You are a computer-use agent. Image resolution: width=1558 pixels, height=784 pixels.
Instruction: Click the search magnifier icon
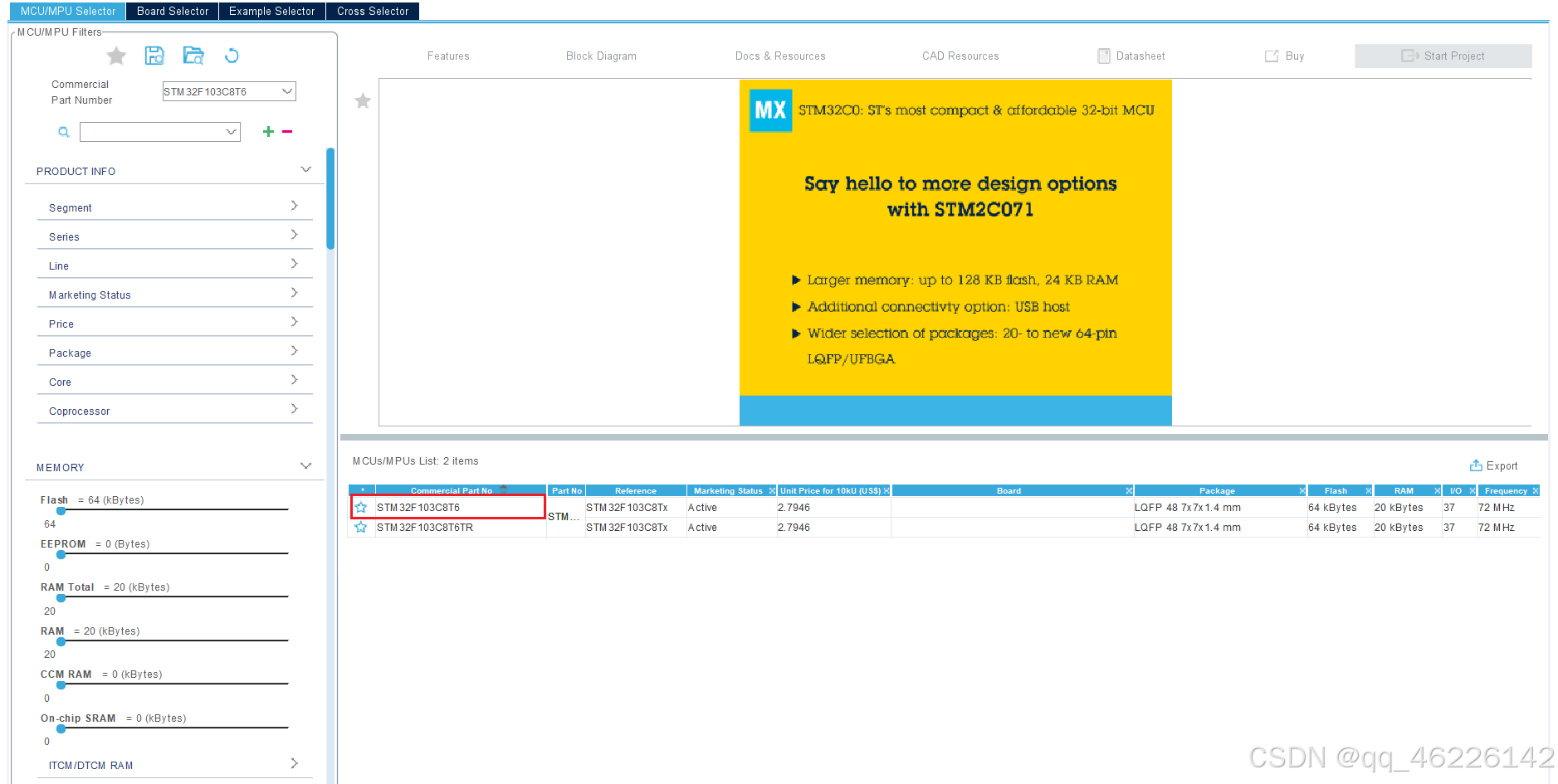click(63, 132)
